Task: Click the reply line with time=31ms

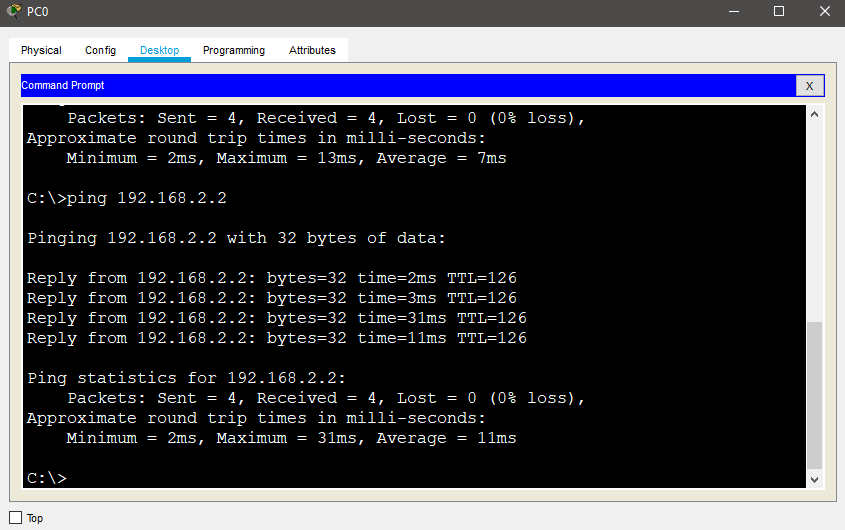Action: coord(277,318)
